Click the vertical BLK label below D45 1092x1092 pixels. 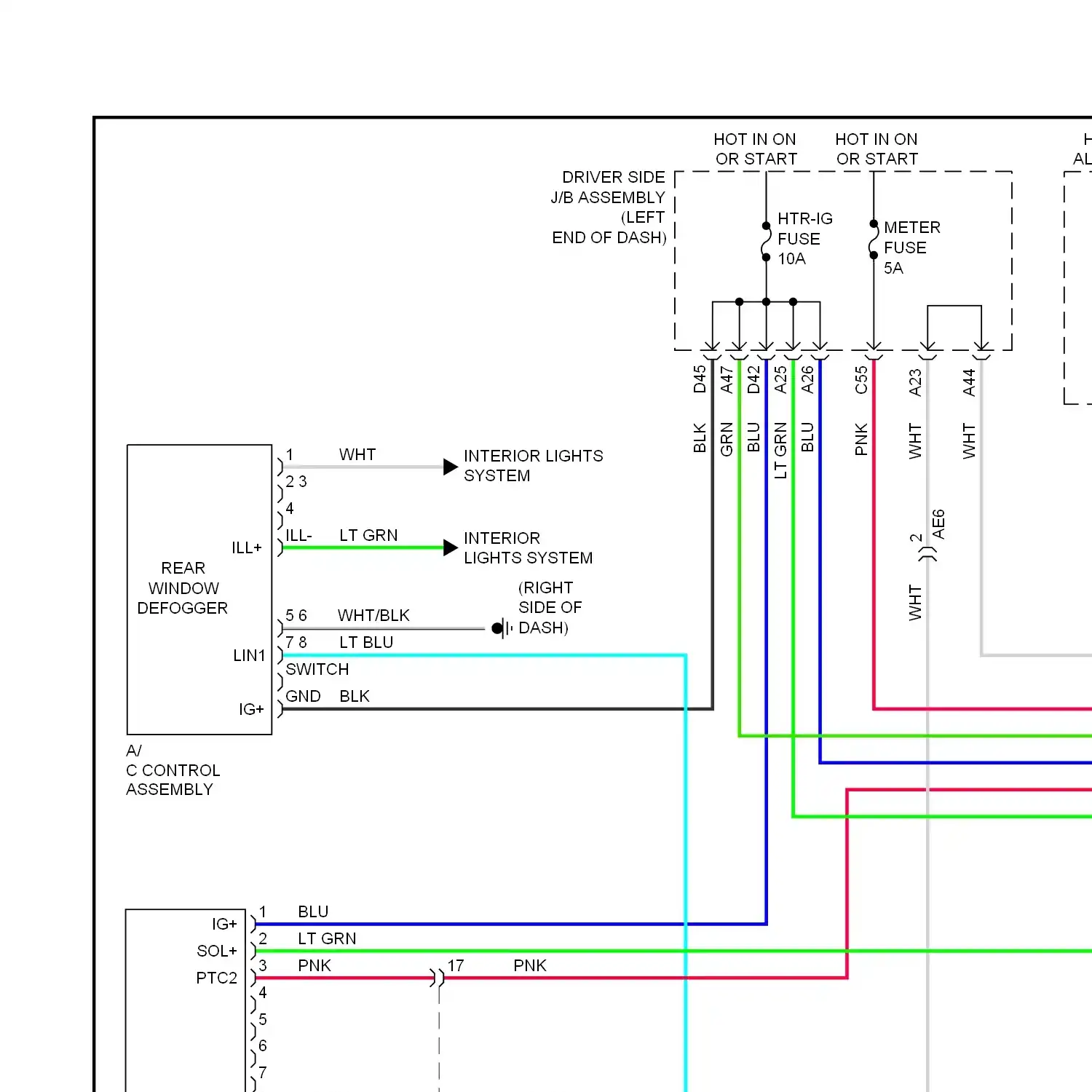point(700,438)
